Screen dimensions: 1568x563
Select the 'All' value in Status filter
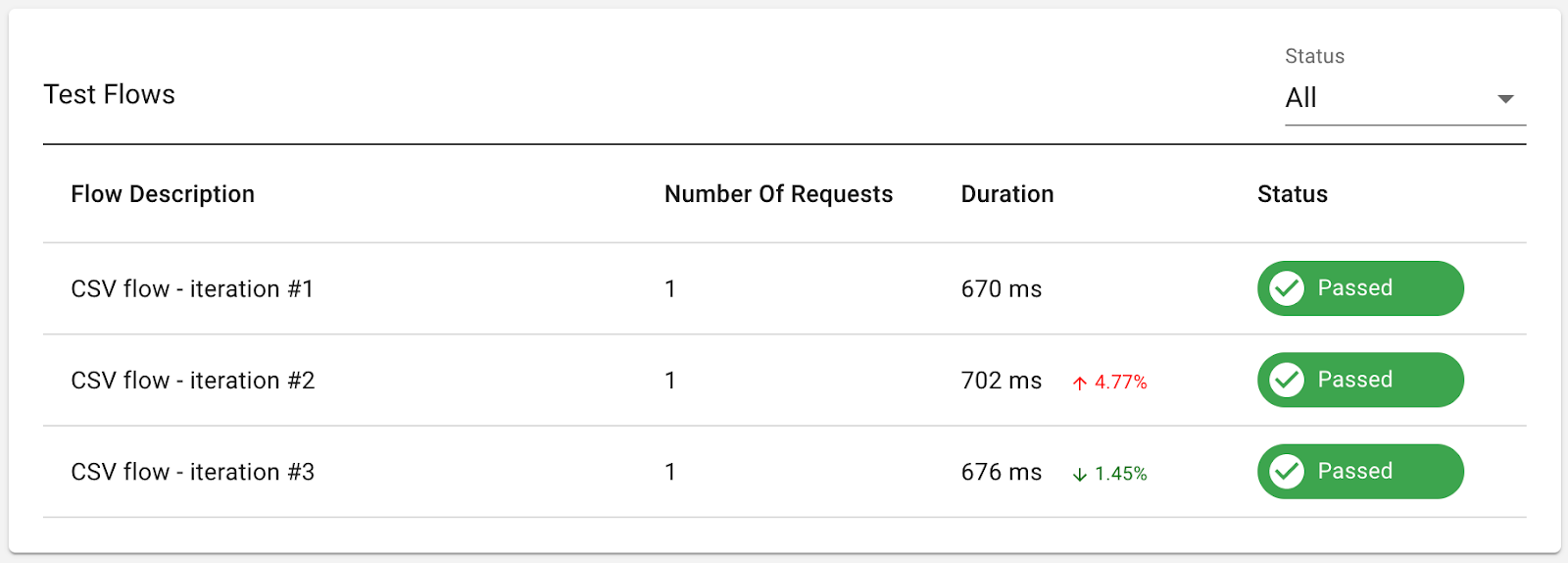click(1301, 98)
